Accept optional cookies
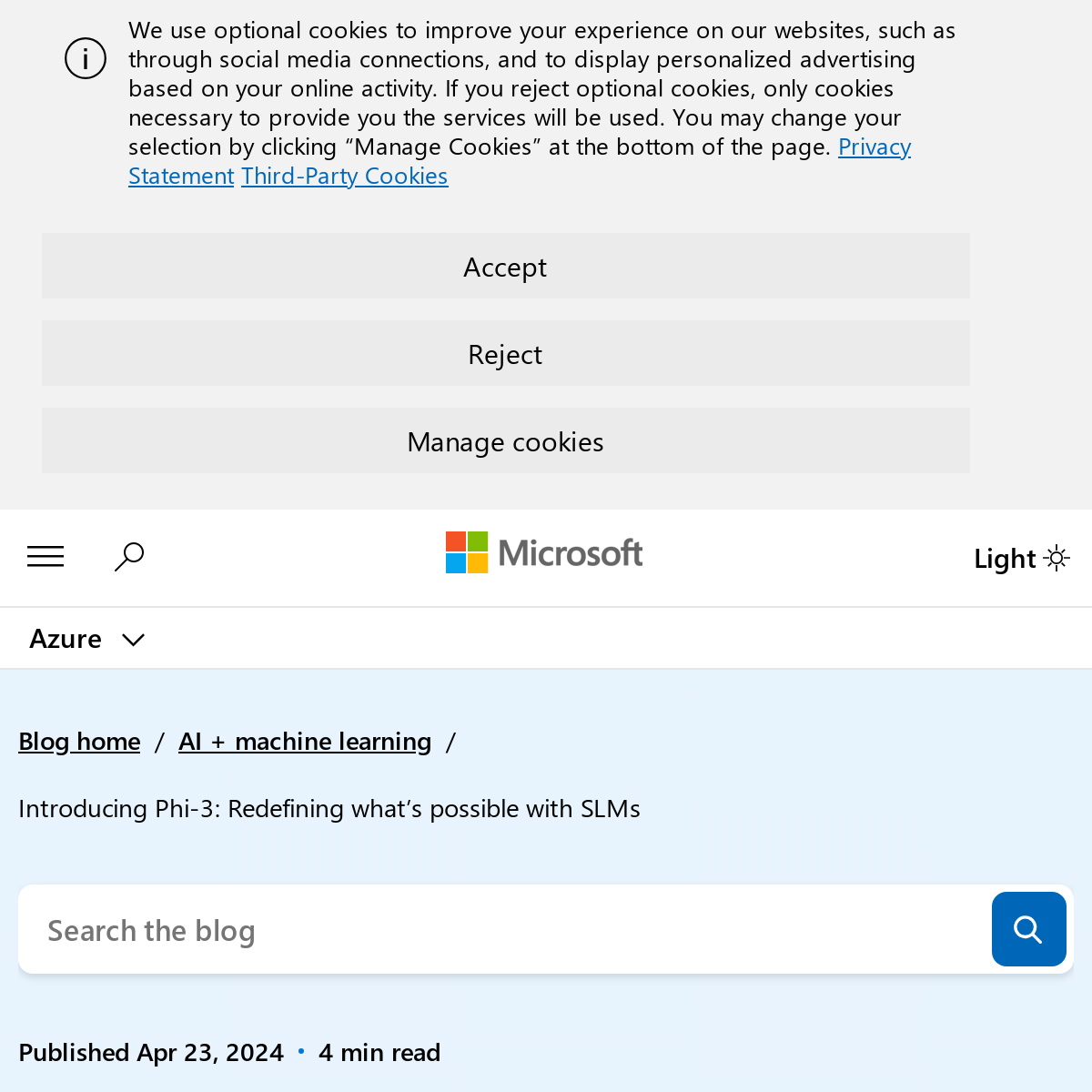The width and height of the screenshot is (1092, 1092). pyautogui.click(x=505, y=267)
